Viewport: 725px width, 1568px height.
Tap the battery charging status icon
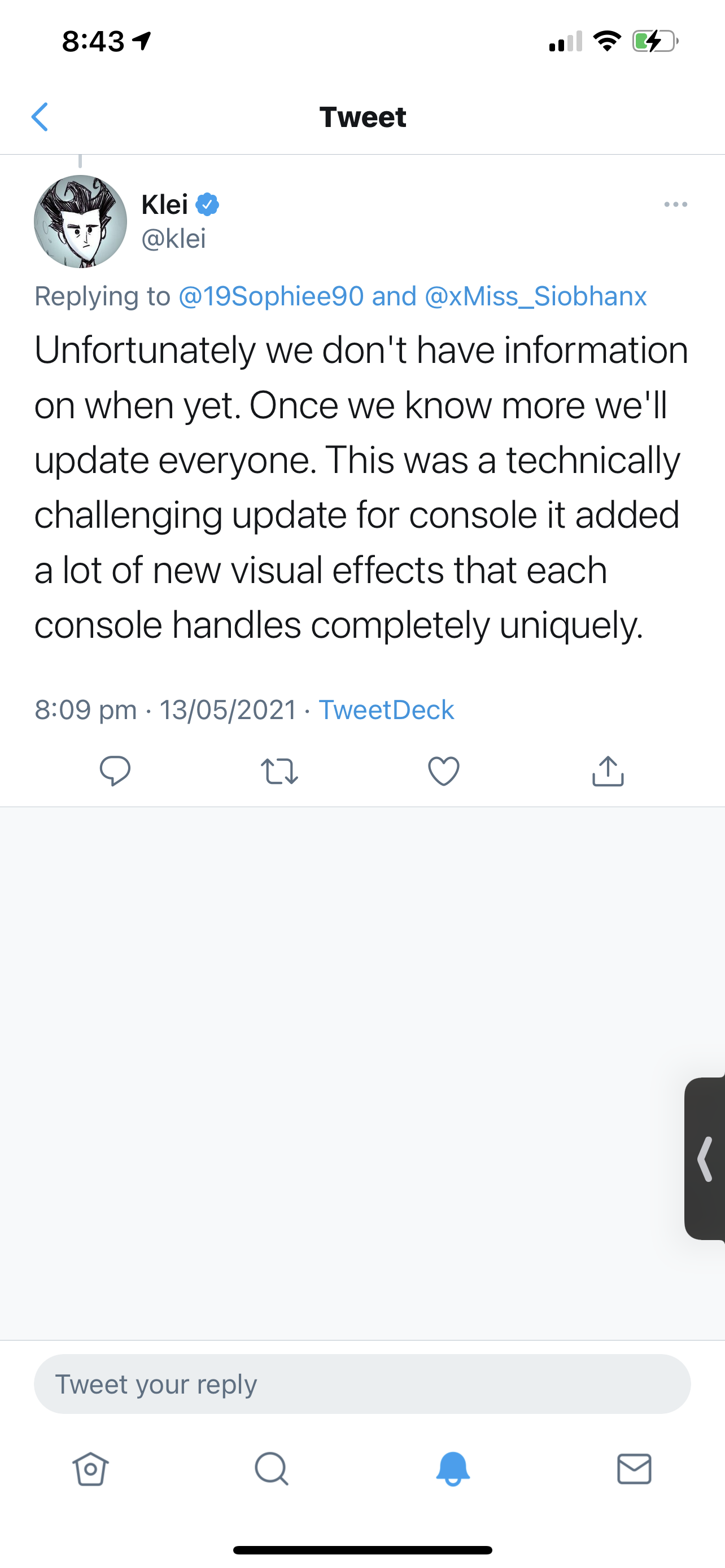click(655, 41)
